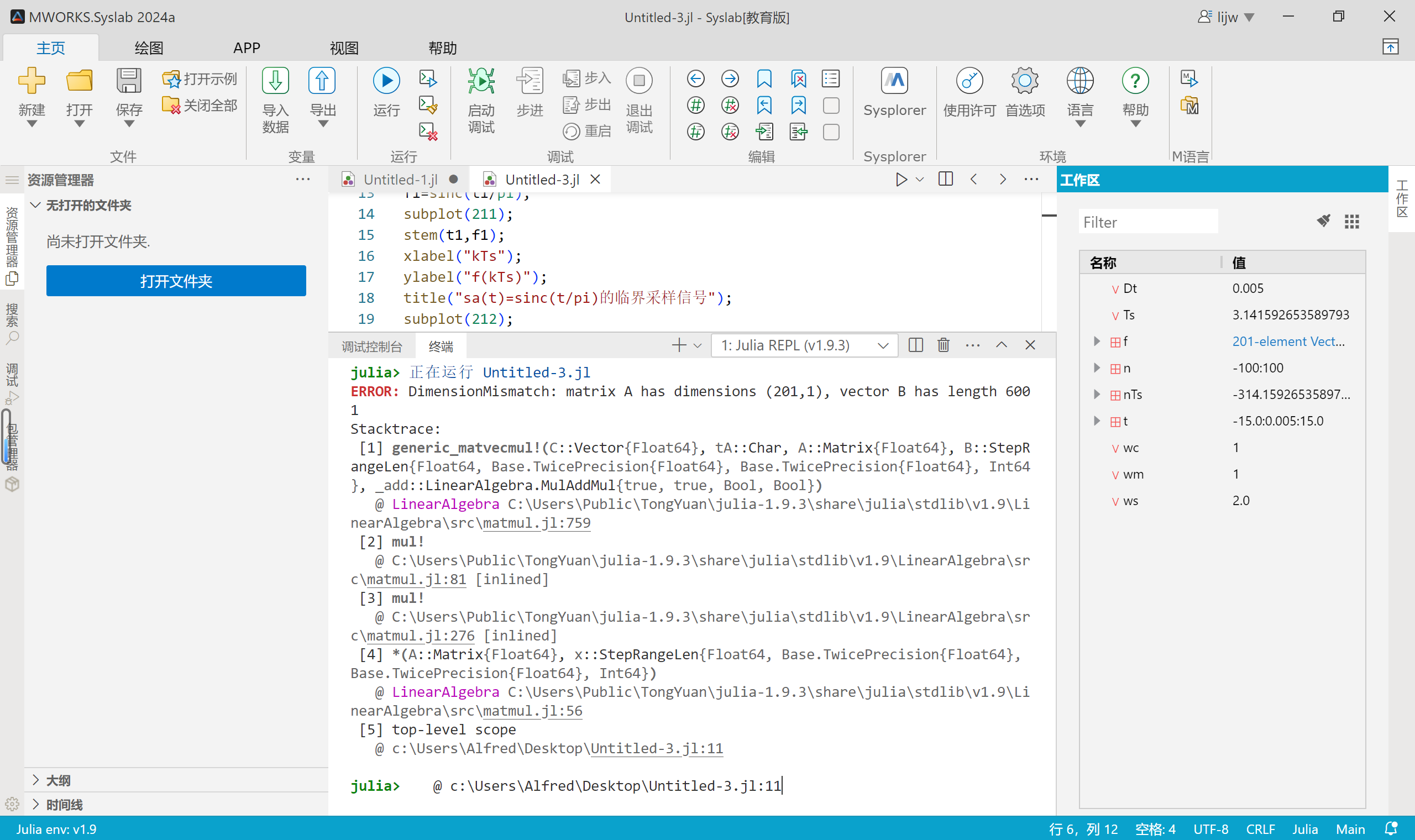Image resolution: width=1415 pixels, height=840 pixels.
Task: Switch to the 视图 ribbon tab
Action: pyautogui.click(x=344, y=48)
